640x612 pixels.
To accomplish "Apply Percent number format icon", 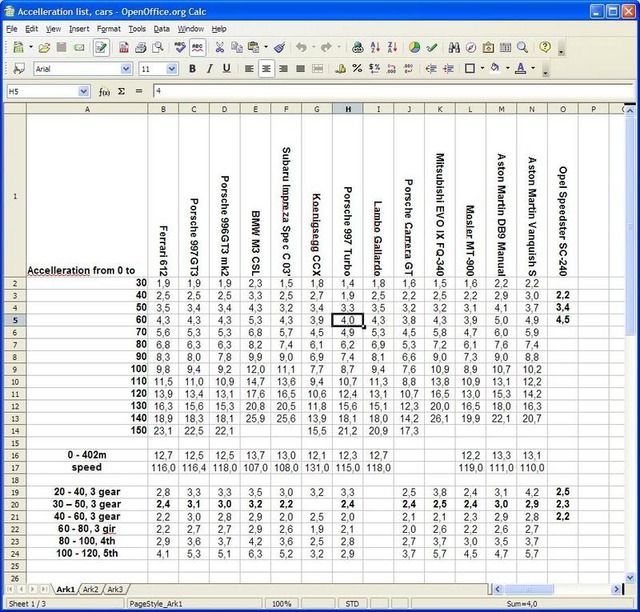I will tap(357, 69).
